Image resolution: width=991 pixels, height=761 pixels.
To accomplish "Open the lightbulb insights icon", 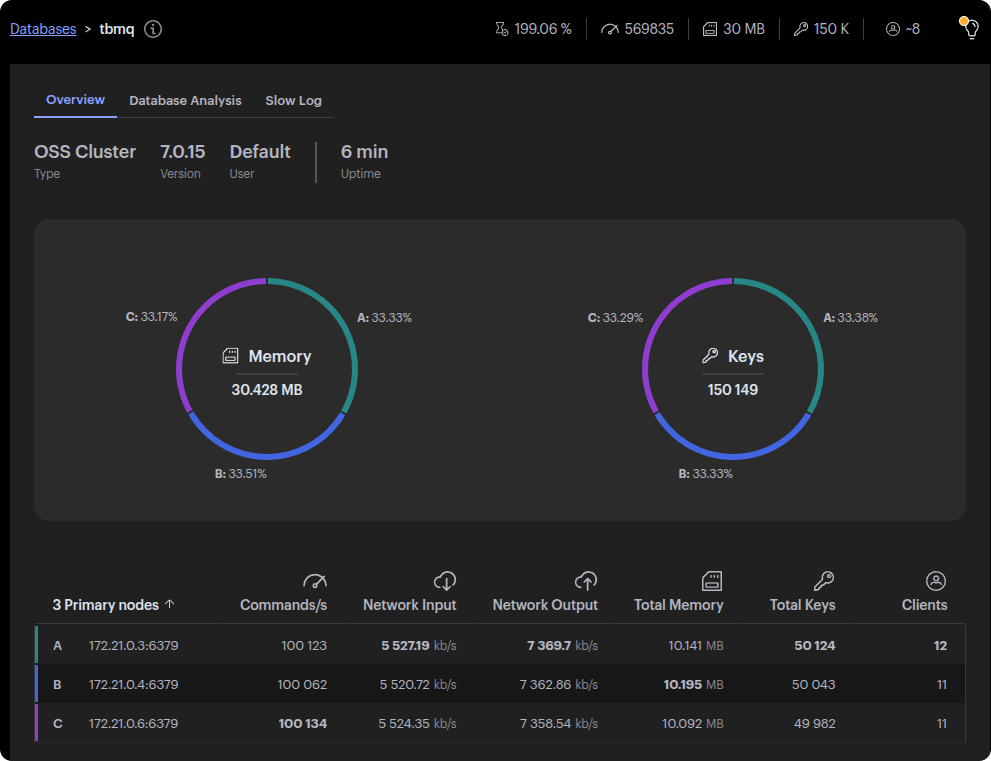I will tap(968, 28).
